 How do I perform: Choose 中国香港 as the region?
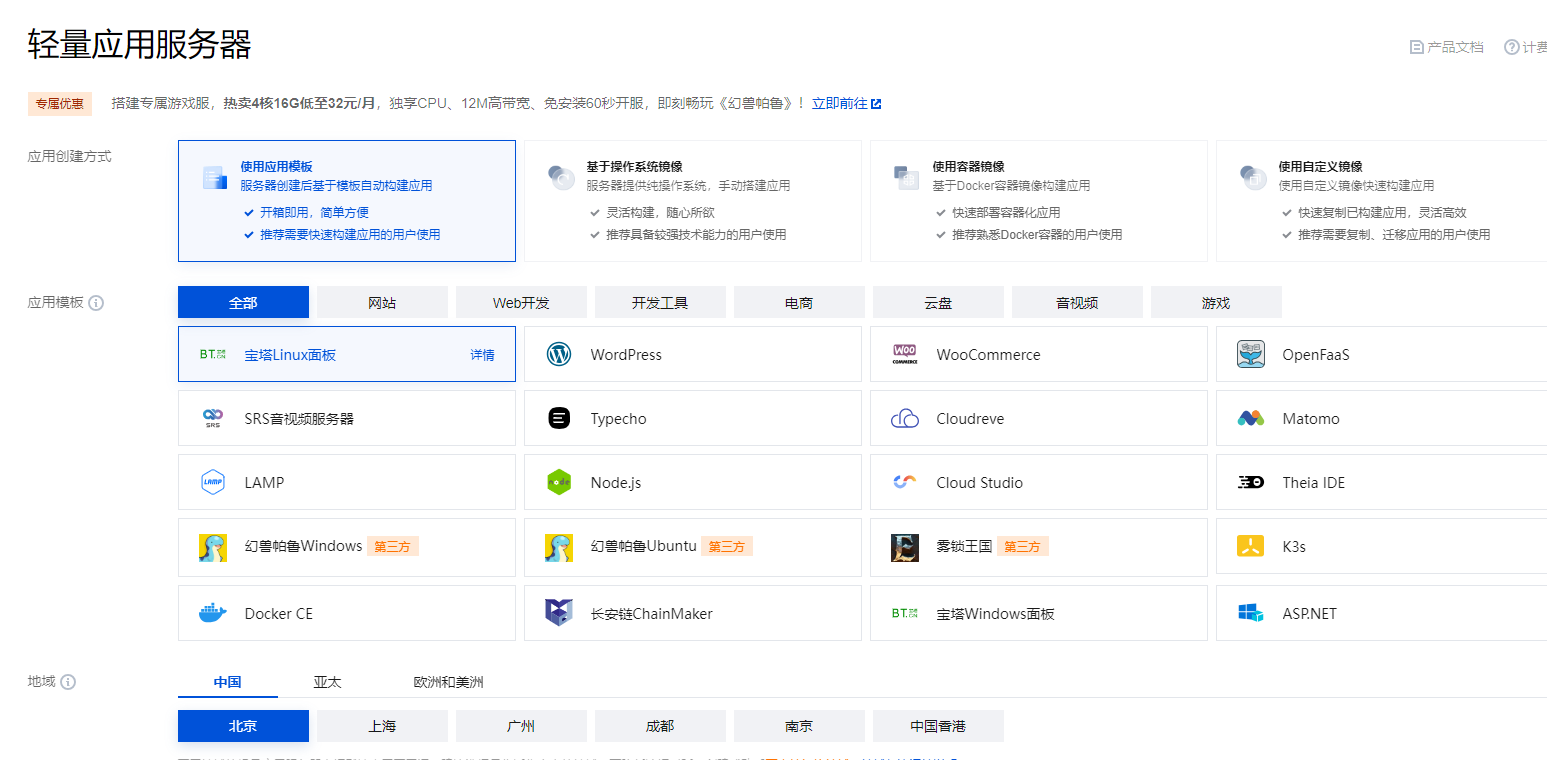938,726
